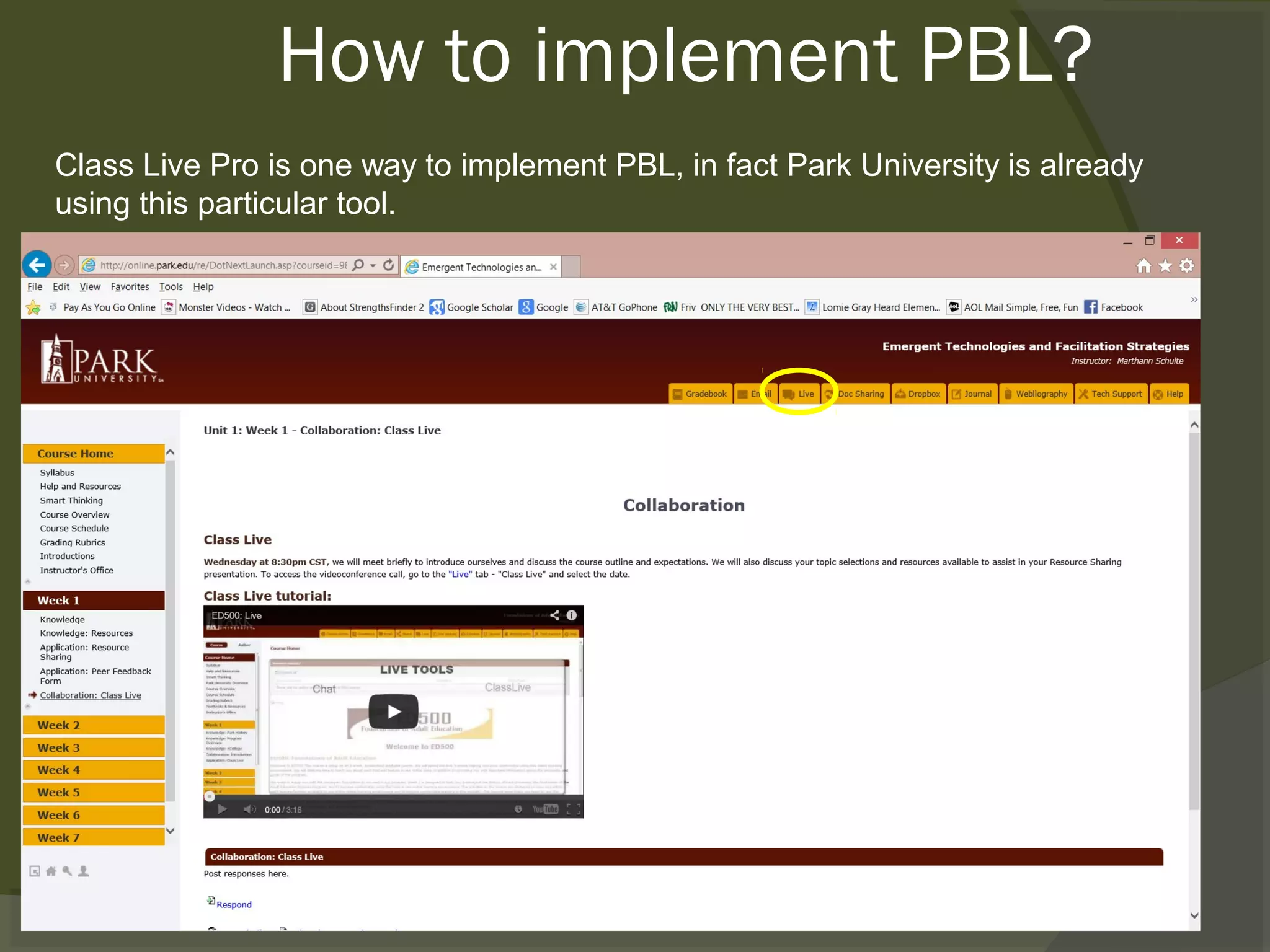Open the AT&T GoPhone bookmark

pos(616,307)
